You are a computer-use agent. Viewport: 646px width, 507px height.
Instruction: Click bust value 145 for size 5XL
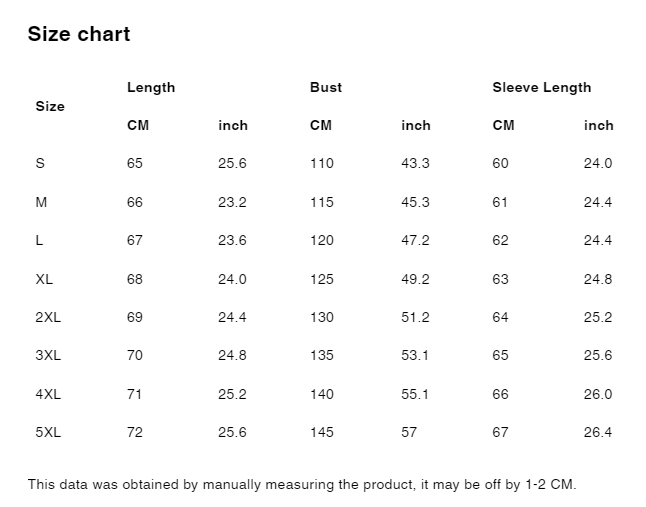click(322, 432)
